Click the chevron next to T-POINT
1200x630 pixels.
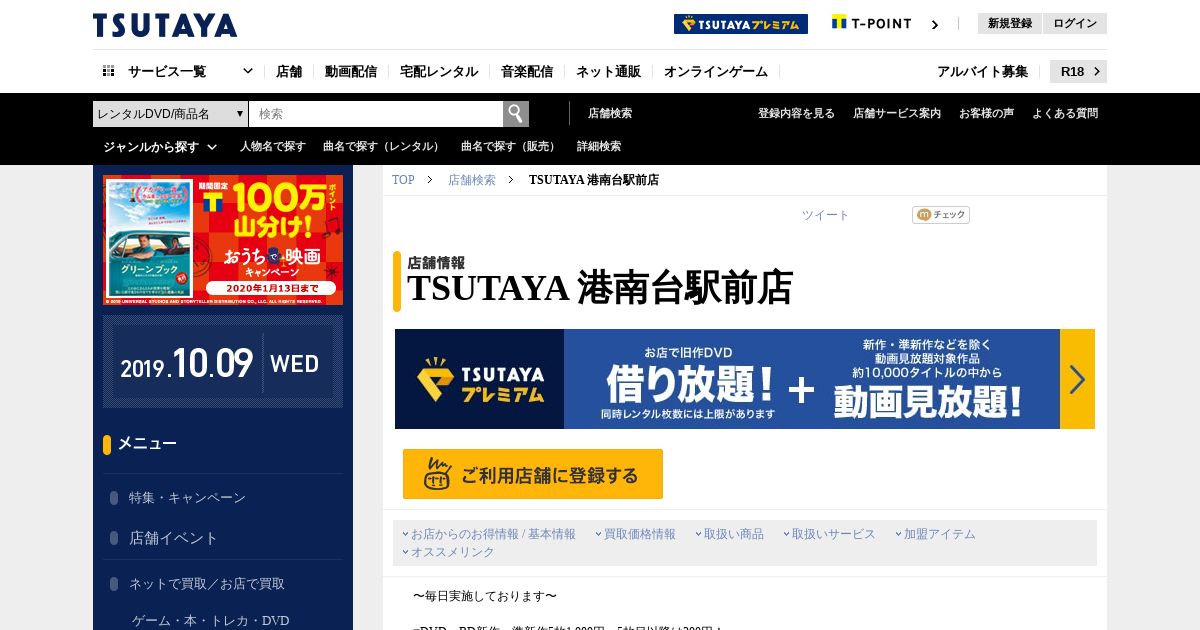(935, 25)
